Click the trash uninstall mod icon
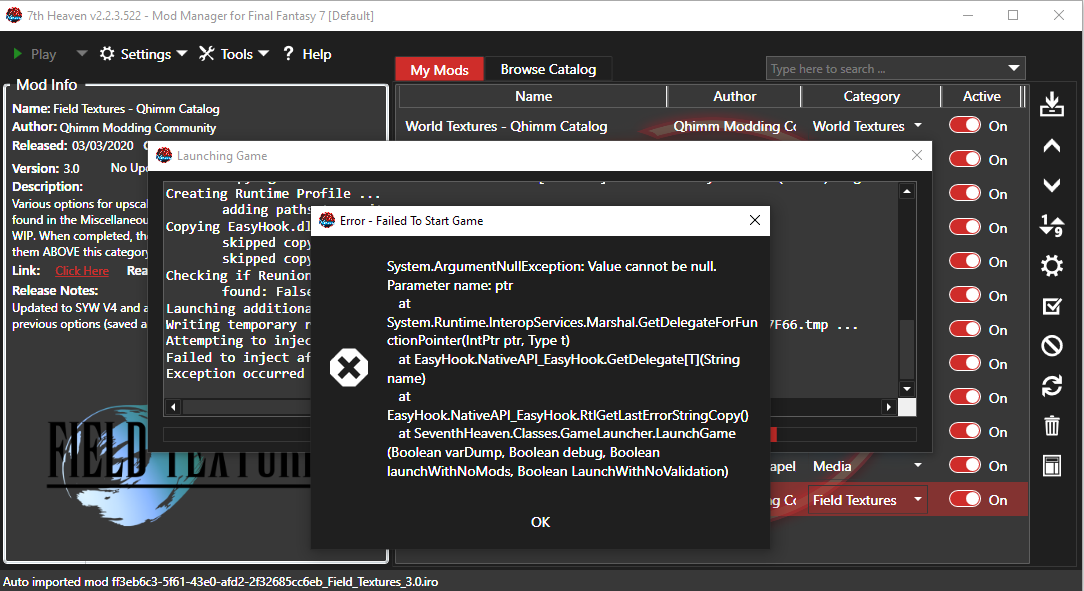Image resolution: width=1084 pixels, height=591 pixels. point(1052,425)
